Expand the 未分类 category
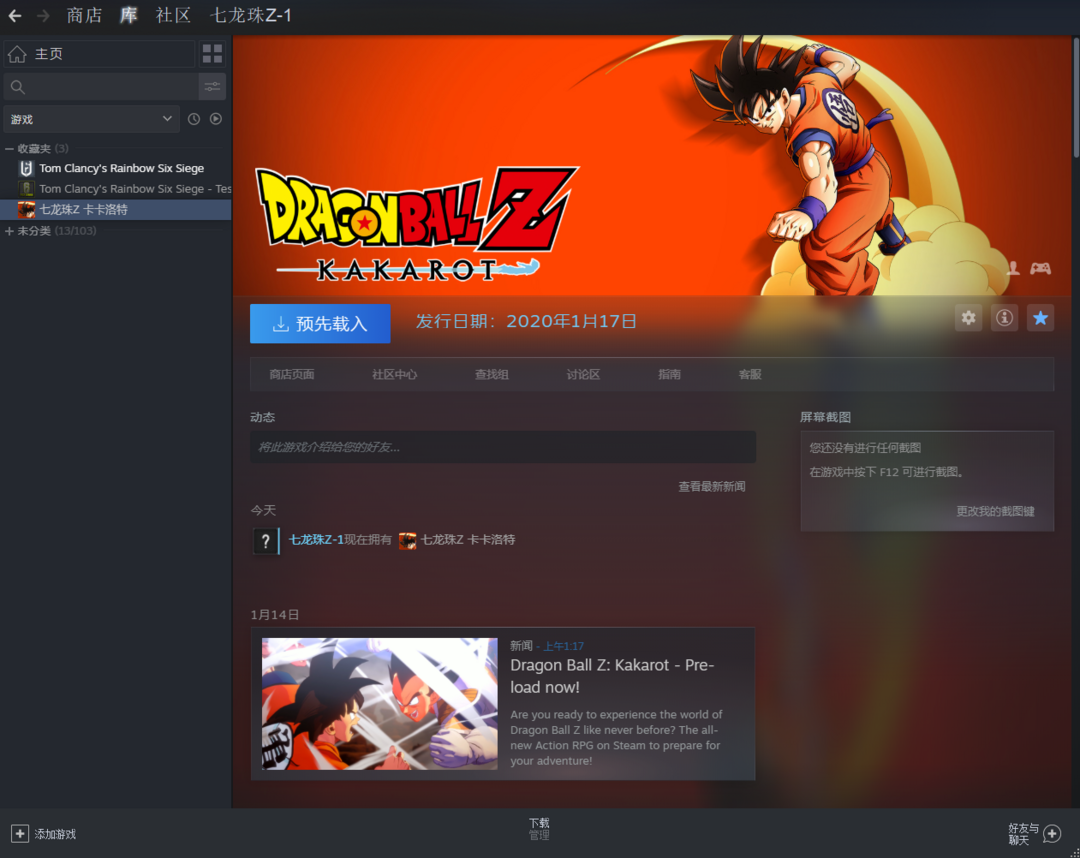The height and width of the screenshot is (858, 1080). (x=10, y=231)
